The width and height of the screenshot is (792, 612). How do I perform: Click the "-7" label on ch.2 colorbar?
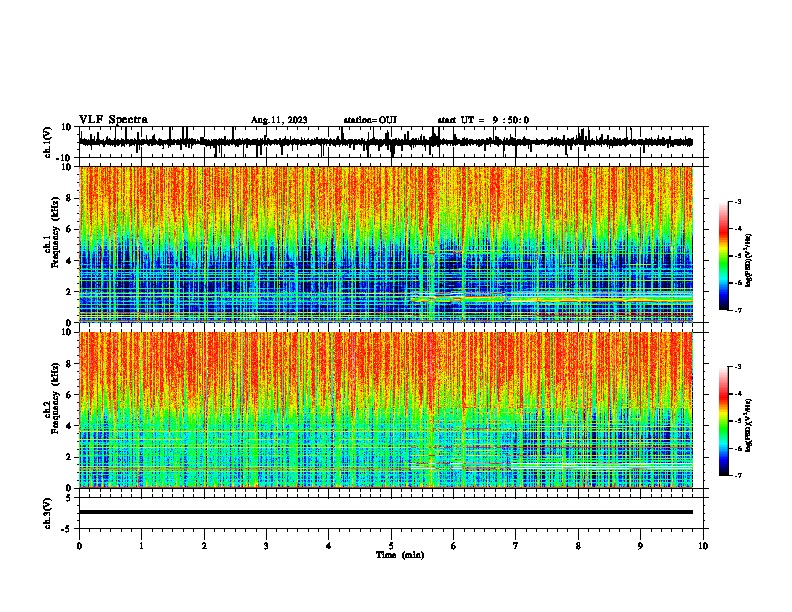pyautogui.click(x=737, y=476)
